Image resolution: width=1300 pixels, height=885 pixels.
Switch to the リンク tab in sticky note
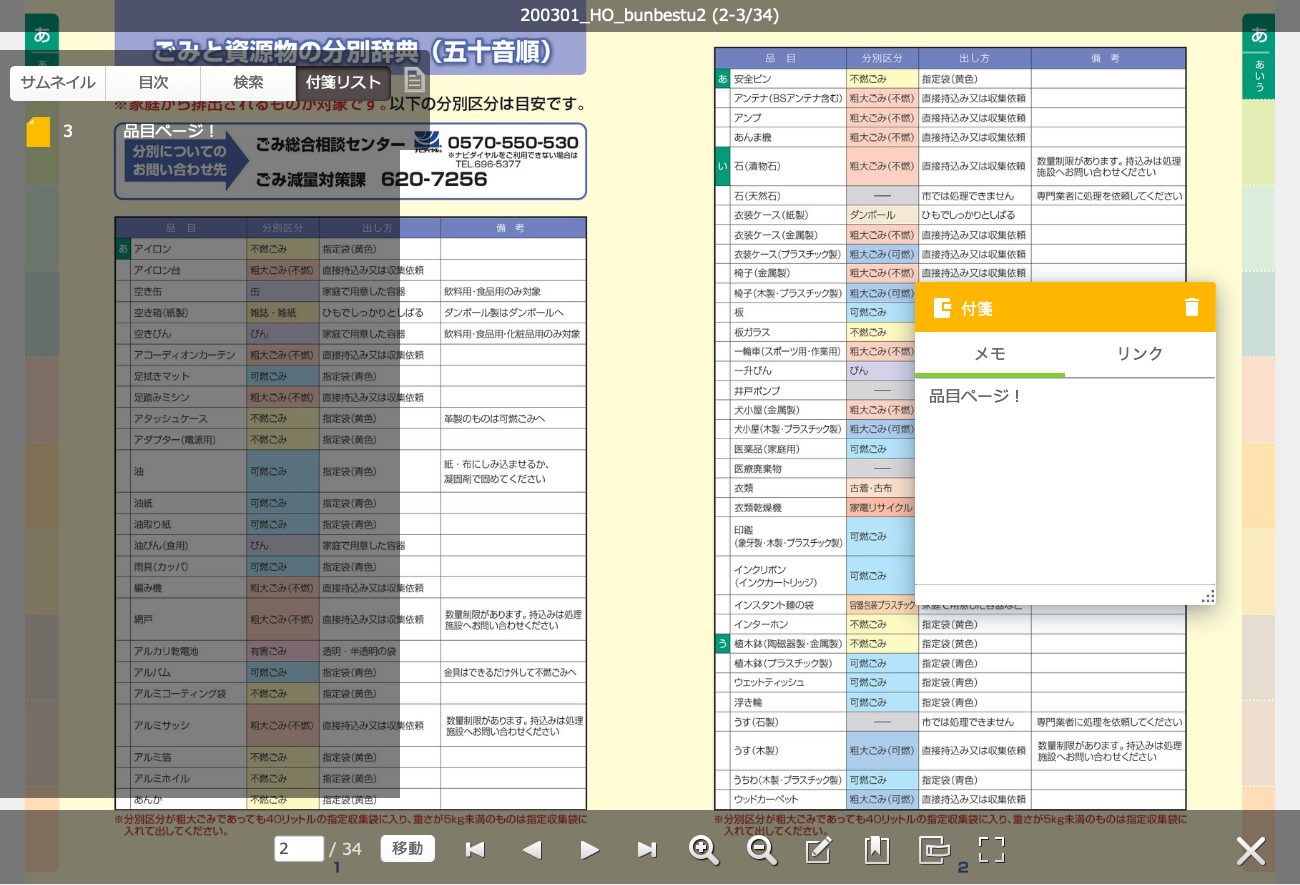pyautogui.click(x=1140, y=354)
